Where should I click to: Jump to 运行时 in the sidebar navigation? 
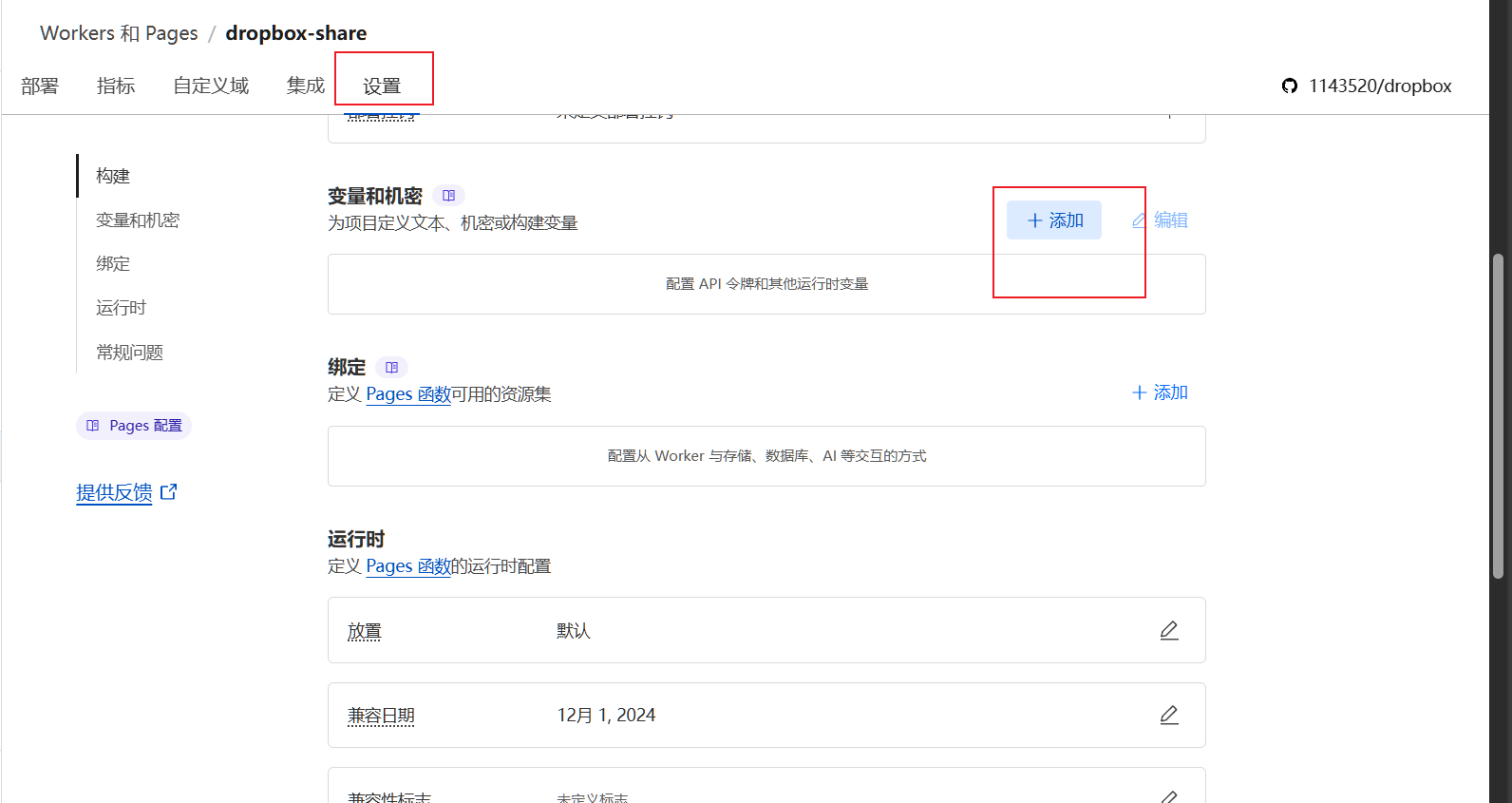(121, 308)
